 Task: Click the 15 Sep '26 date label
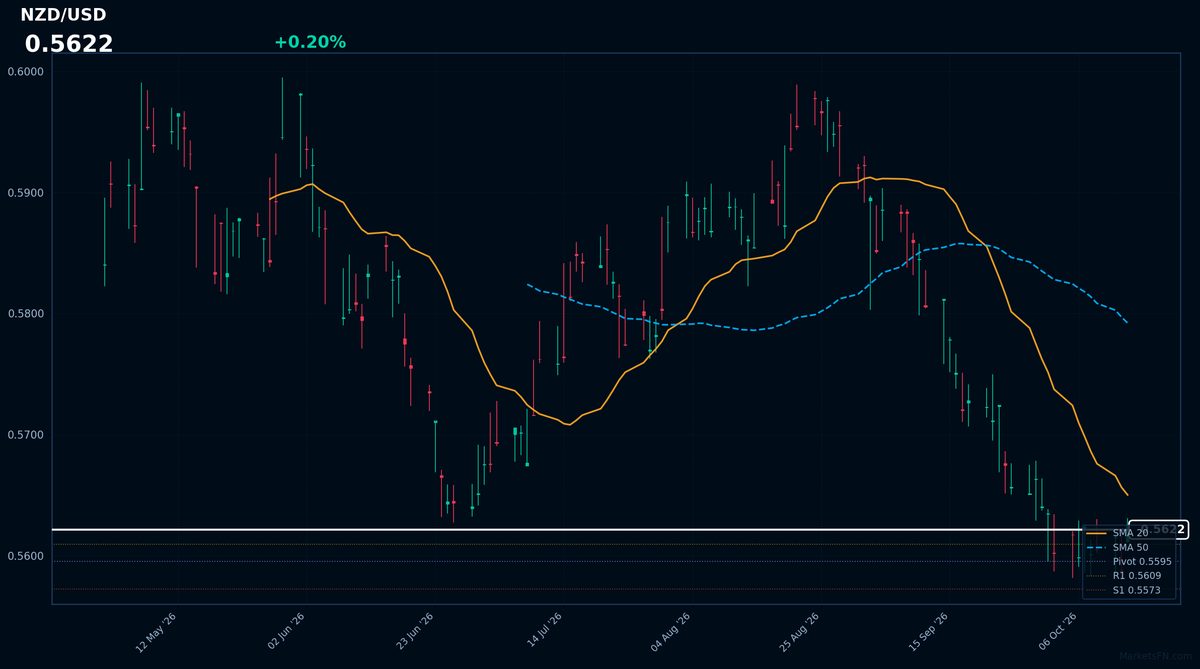click(x=928, y=633)
